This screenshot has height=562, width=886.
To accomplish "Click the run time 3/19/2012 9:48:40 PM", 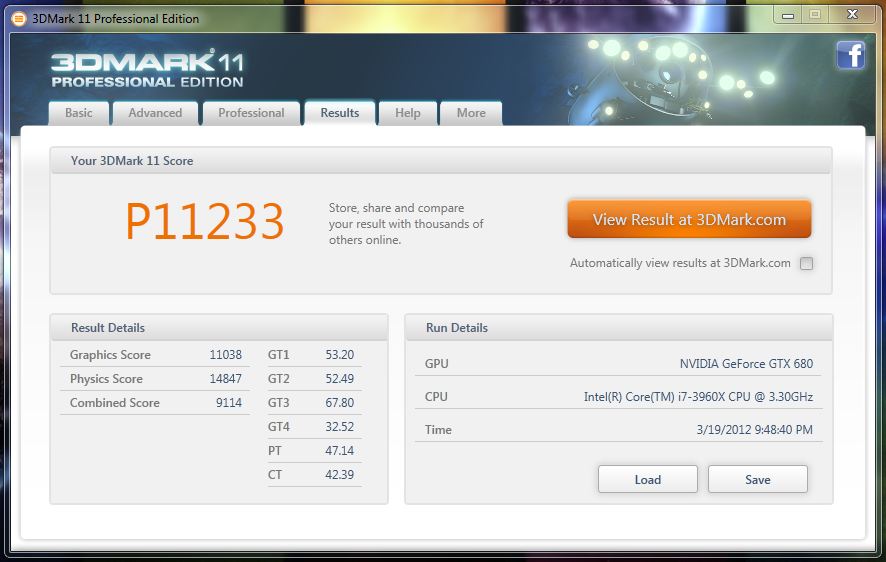I will (754, 430).
